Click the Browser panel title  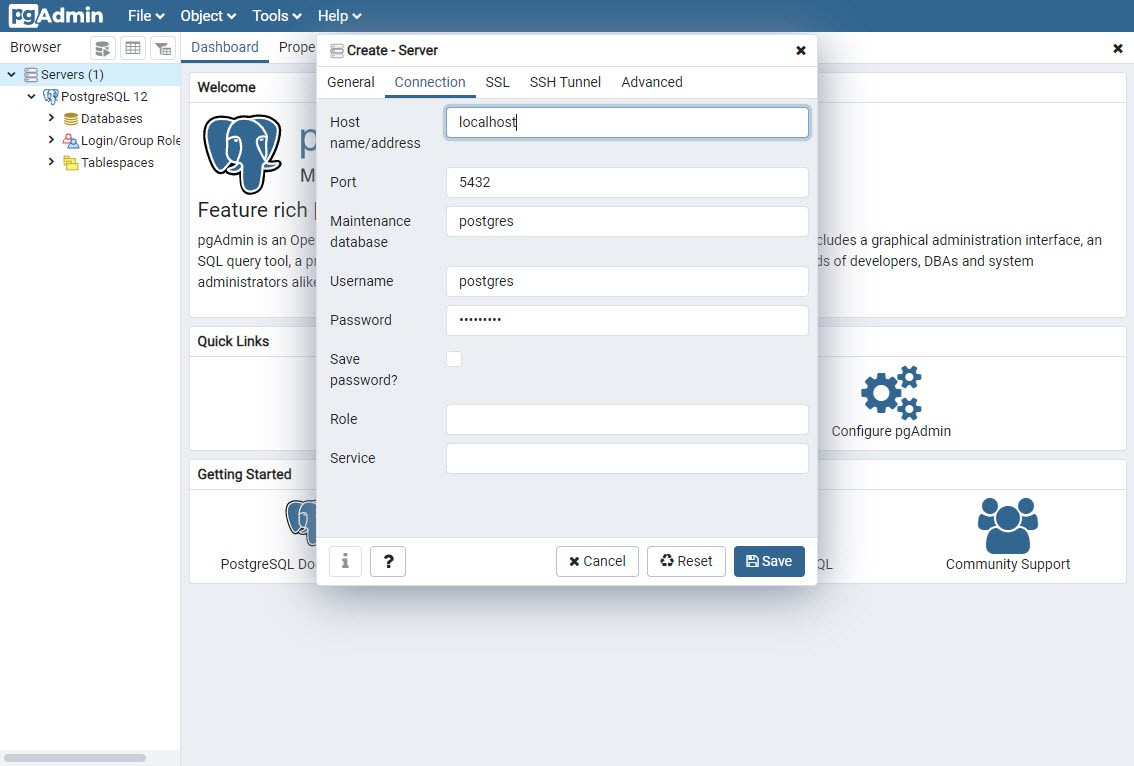(x=35, y=48)
